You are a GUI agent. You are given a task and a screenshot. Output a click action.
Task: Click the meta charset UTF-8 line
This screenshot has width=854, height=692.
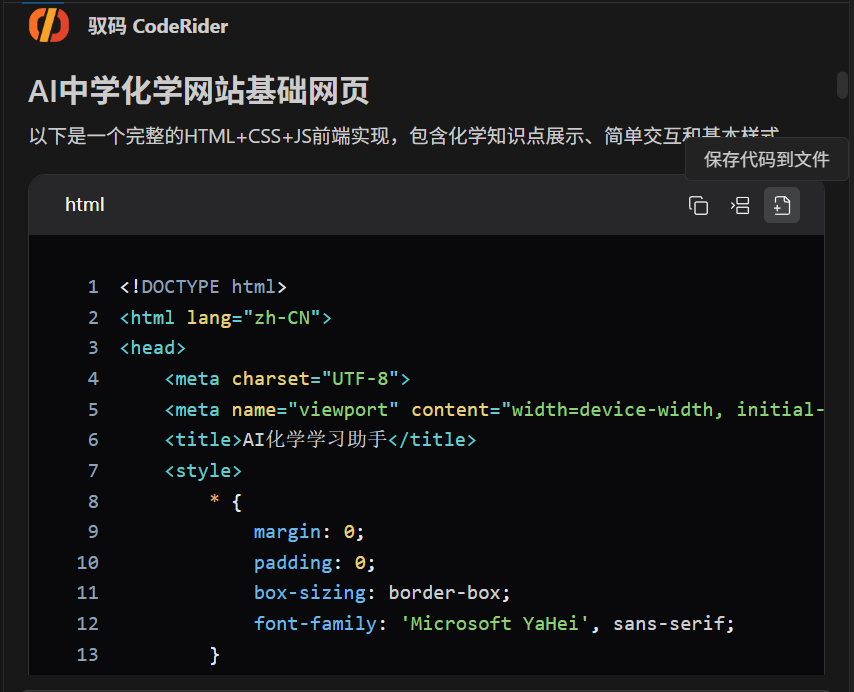287,379
